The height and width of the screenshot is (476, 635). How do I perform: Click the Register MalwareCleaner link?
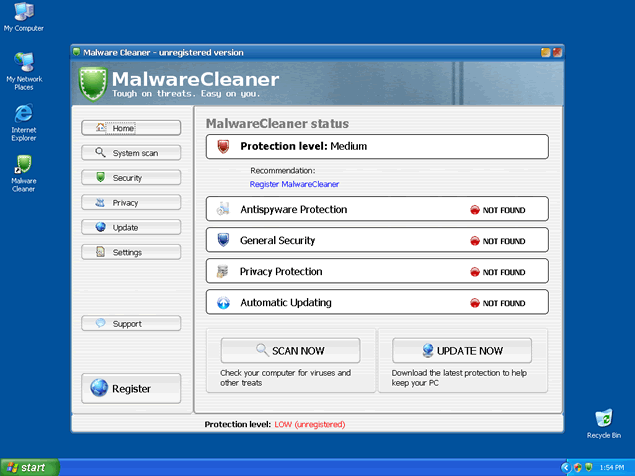coord(294,184)
